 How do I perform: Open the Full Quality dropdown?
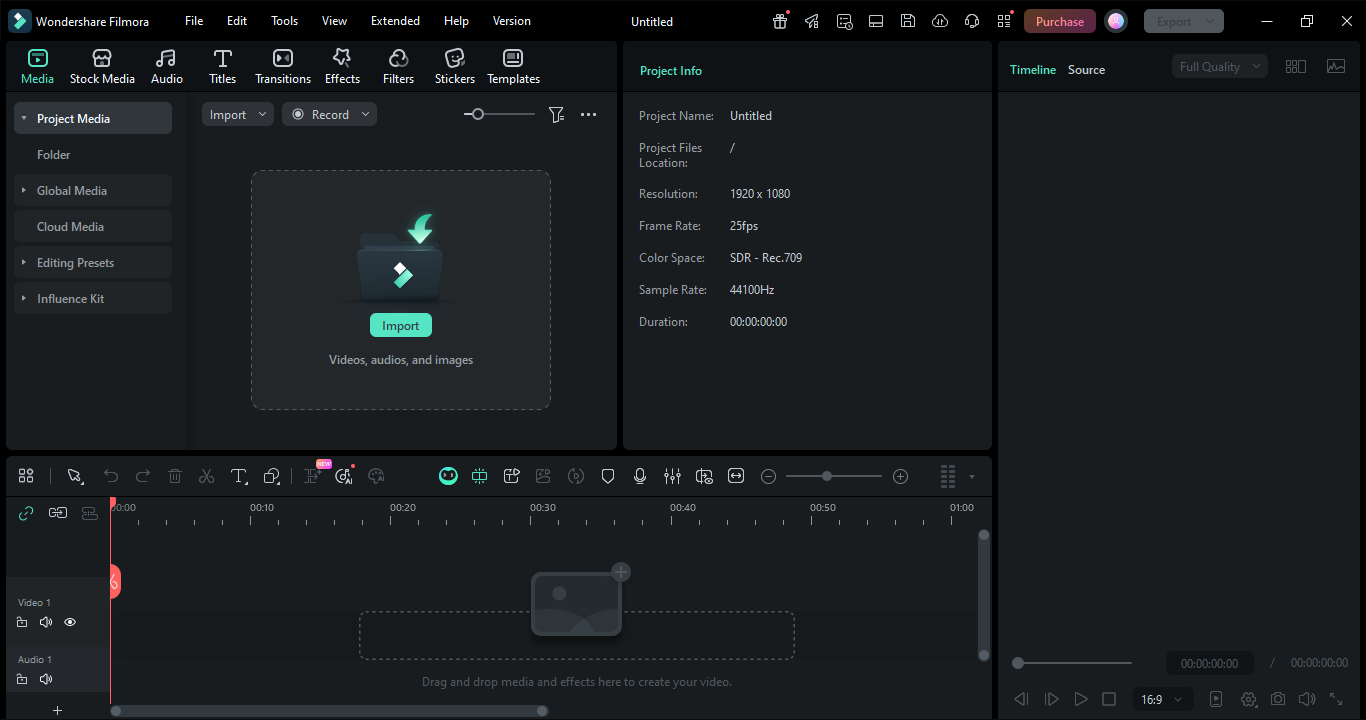[1219, 67]
